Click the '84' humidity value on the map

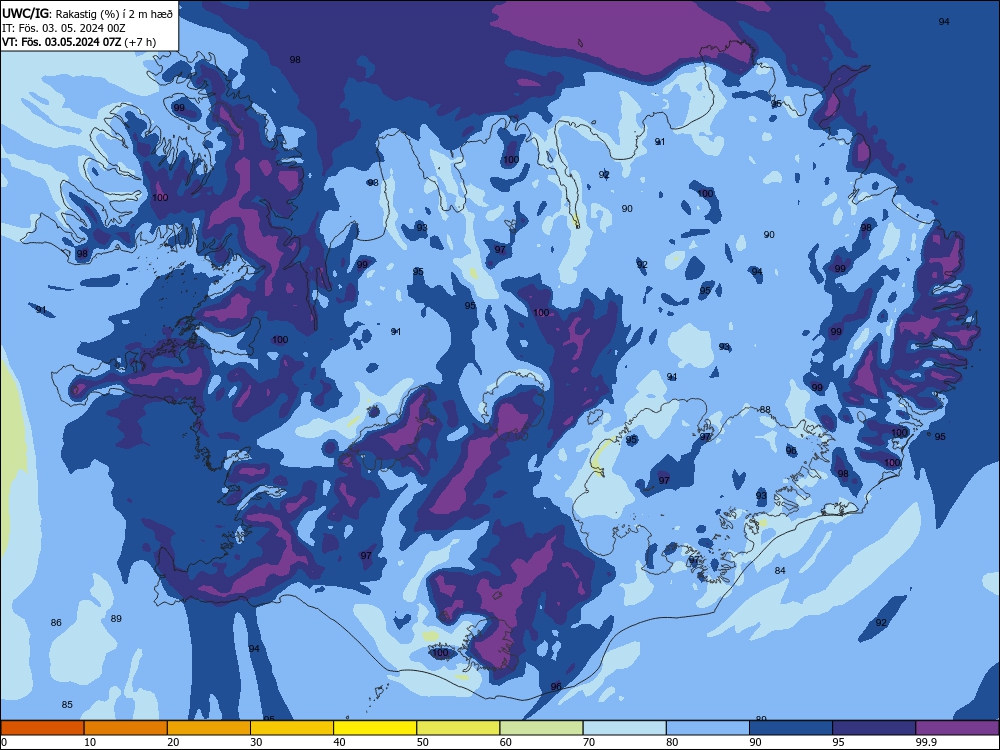(x=780, y=571)
